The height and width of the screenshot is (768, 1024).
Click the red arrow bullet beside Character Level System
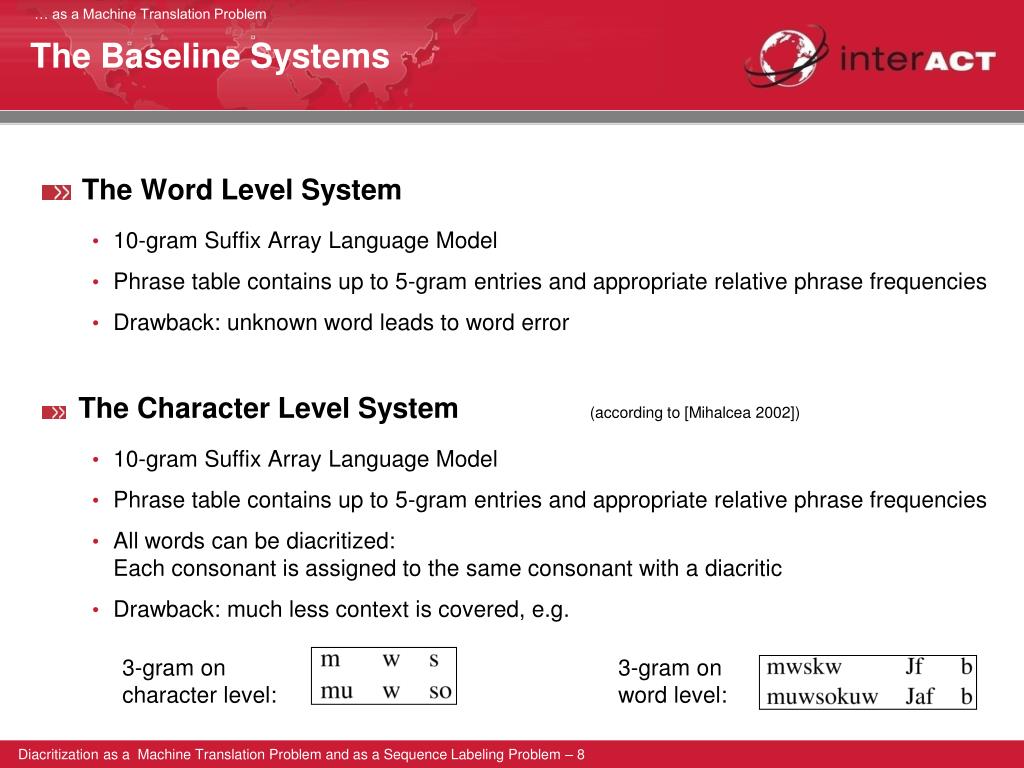tap(54, 412)
